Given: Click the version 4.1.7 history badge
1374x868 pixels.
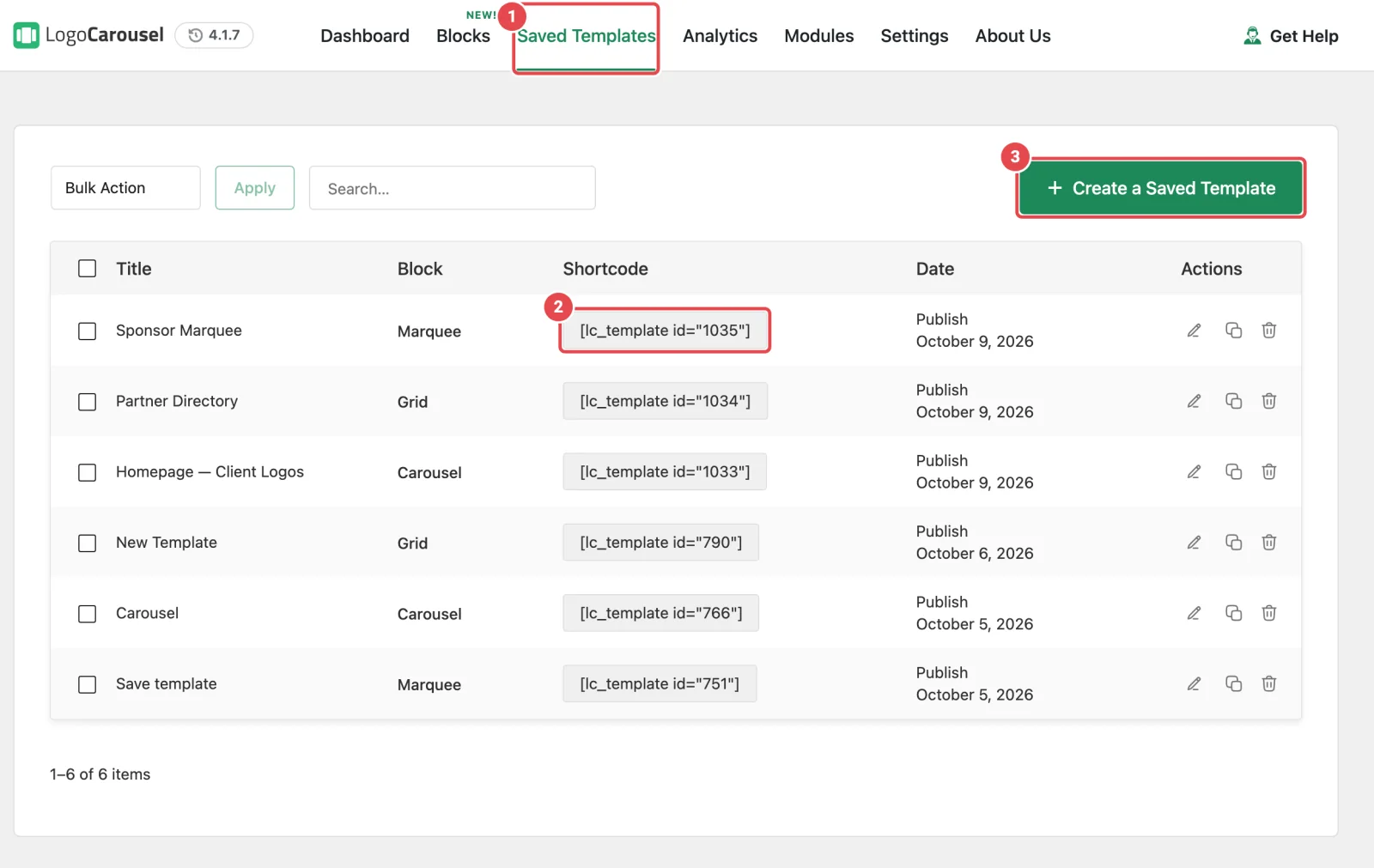Looking at the screenshot, I should click(x=214, y=35).
